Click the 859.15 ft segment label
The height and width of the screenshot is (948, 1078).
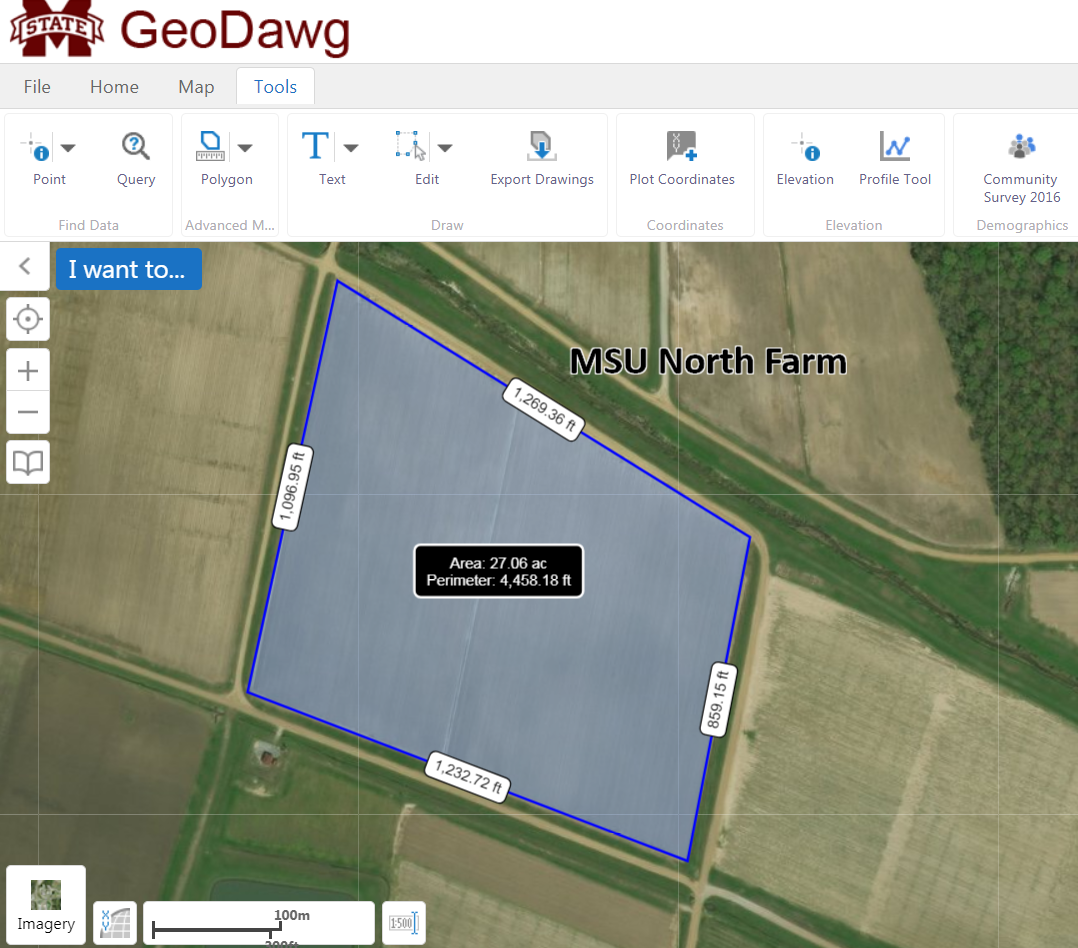tap(718, 700)
